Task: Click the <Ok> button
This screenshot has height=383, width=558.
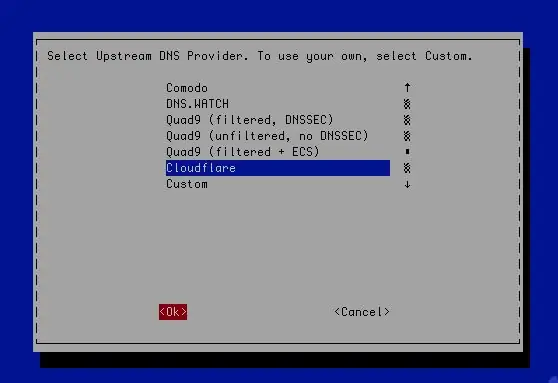Action: [x=173, y=312]
